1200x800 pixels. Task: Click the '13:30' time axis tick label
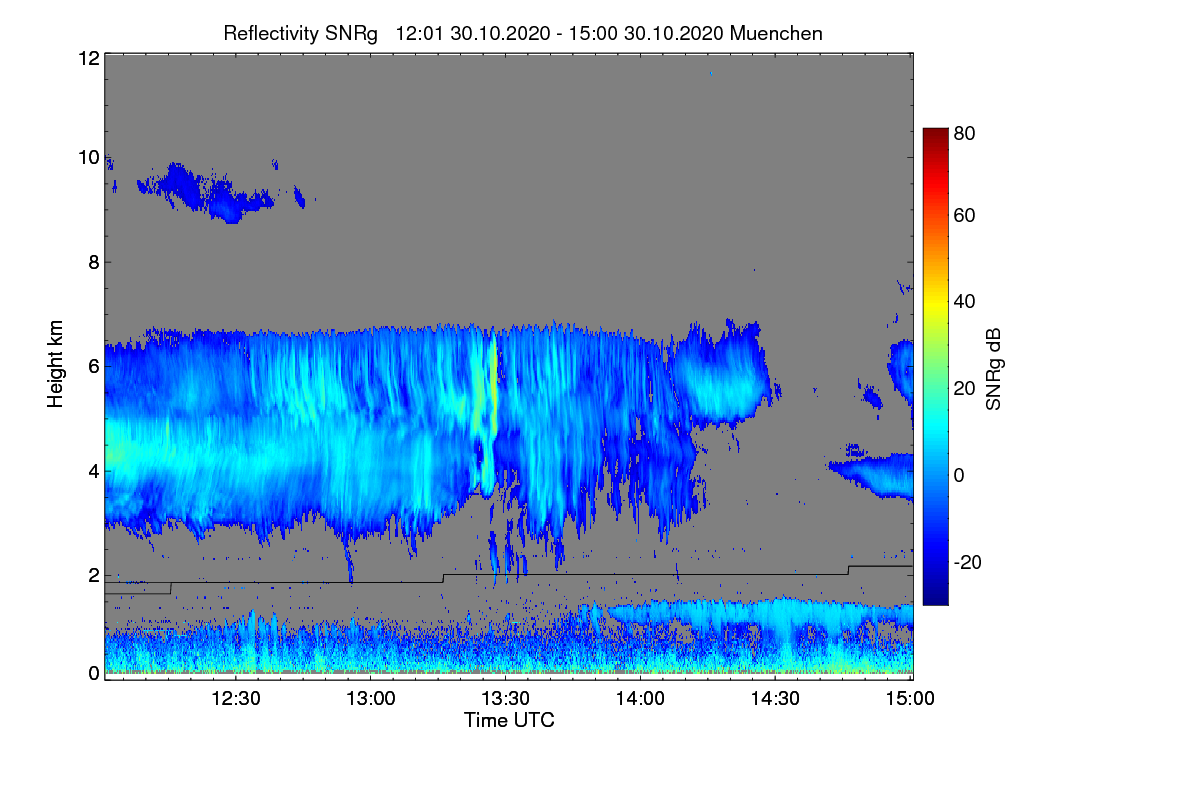pyautogui.click(x=506, y=698)
